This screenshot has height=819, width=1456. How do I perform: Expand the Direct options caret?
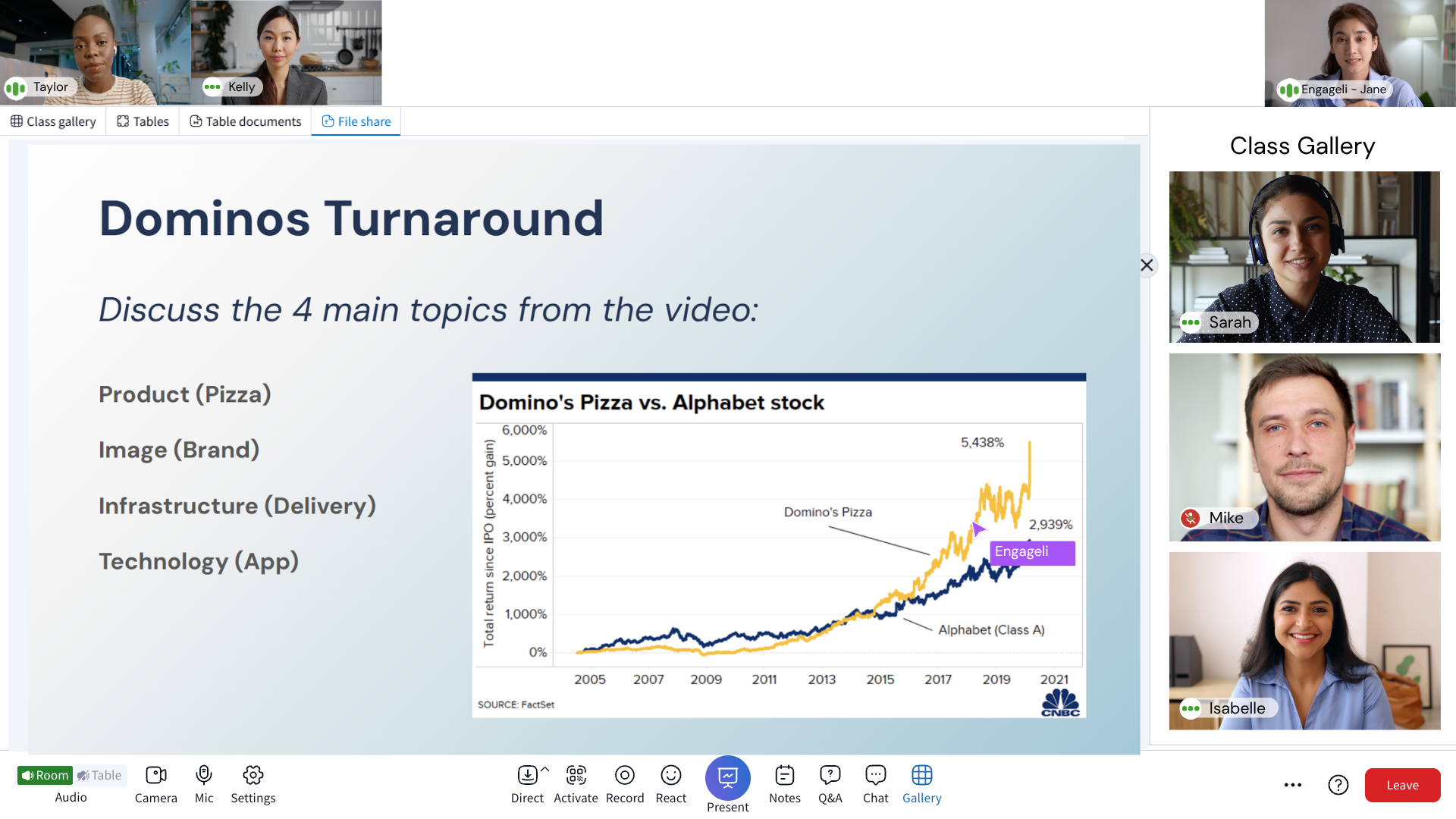[544, 769]
